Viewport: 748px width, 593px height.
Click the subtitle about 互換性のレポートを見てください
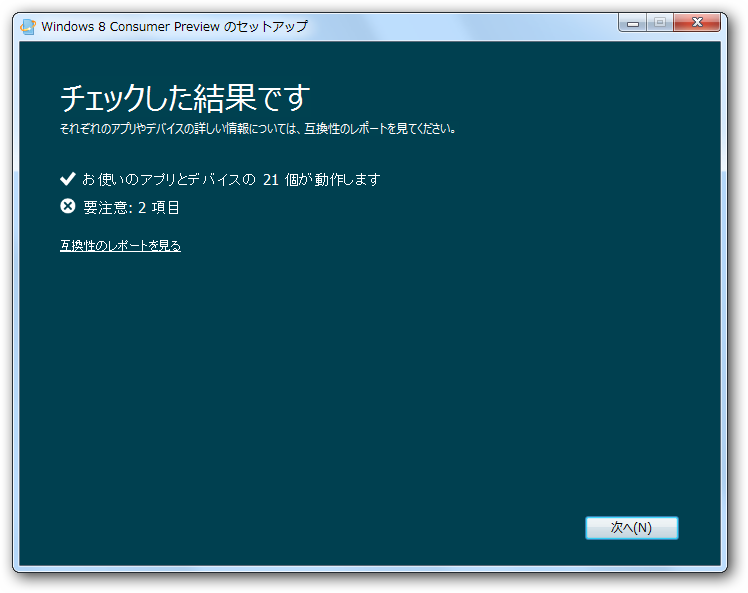[x=258, y=128]
